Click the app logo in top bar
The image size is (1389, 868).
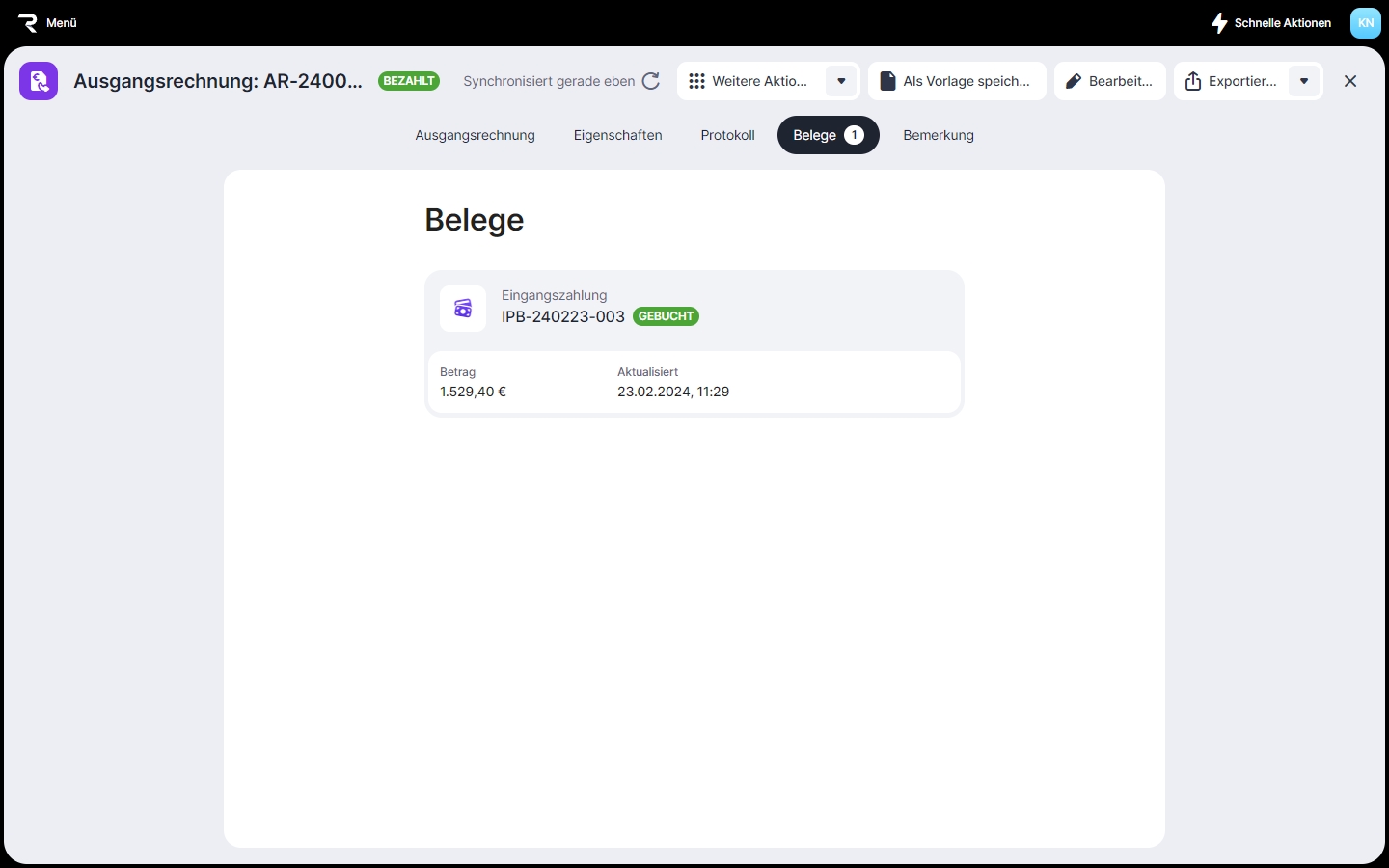click(x=27, y=23)
